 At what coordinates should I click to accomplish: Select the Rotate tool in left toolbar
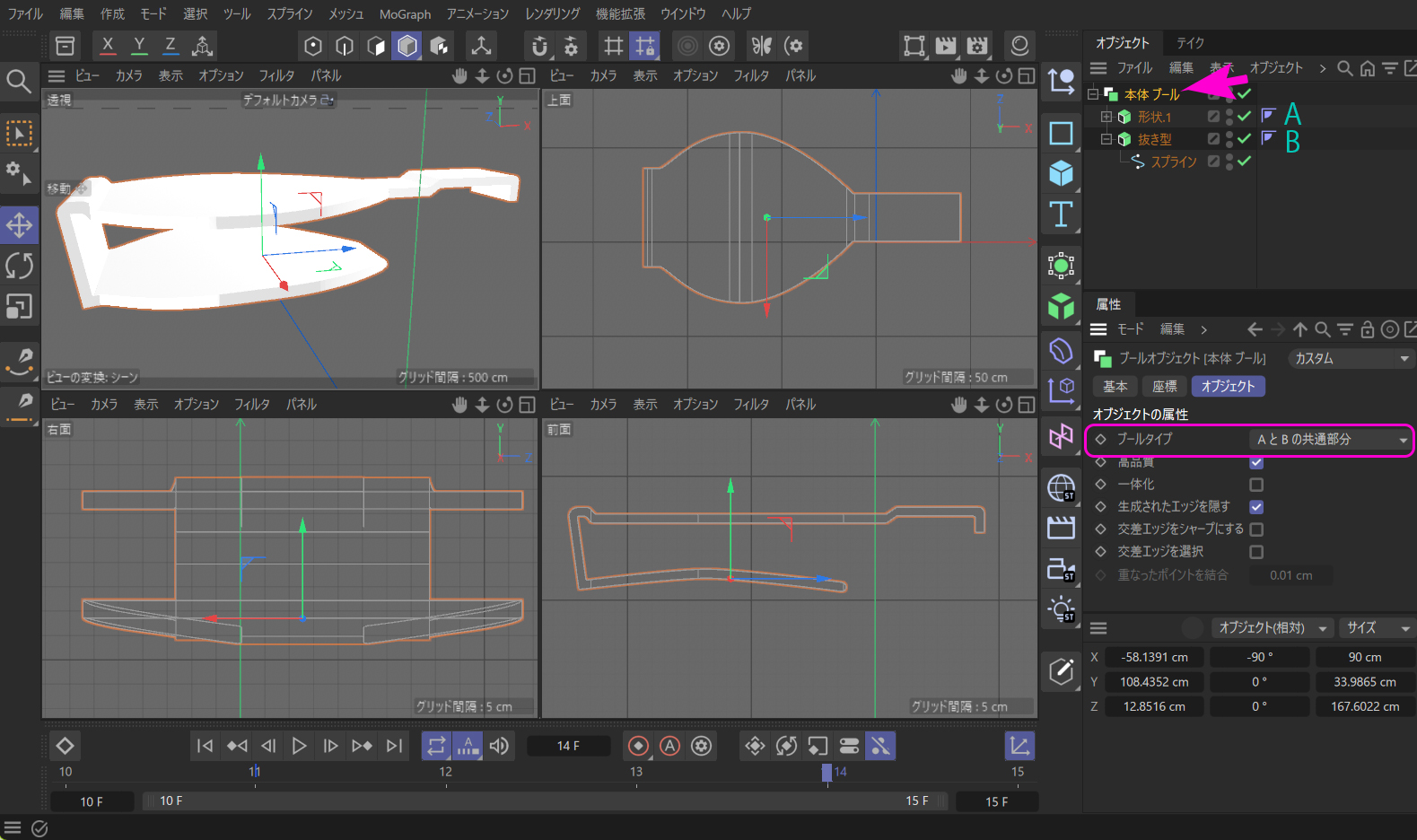tap(19, 266)
